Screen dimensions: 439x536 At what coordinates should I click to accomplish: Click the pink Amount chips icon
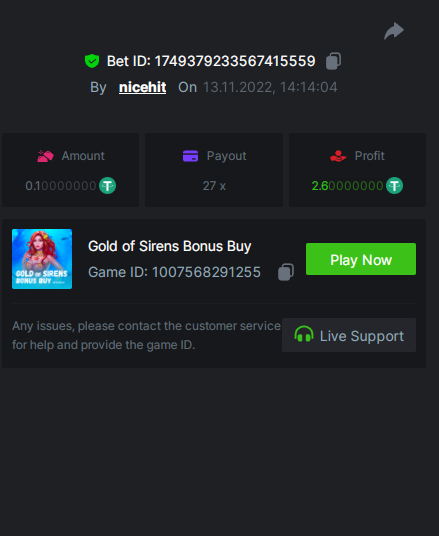click(45, 156)
